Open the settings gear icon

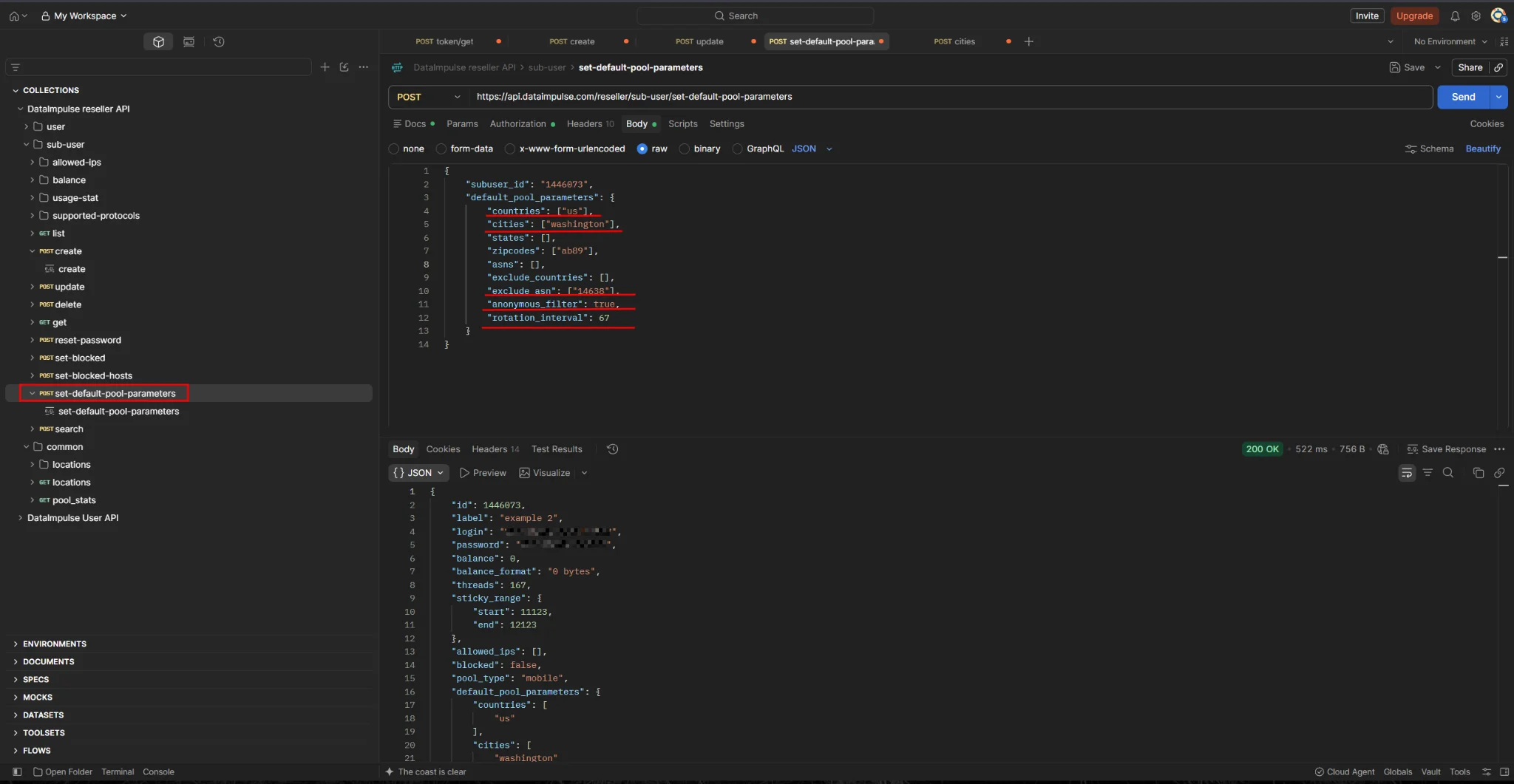1476,16
